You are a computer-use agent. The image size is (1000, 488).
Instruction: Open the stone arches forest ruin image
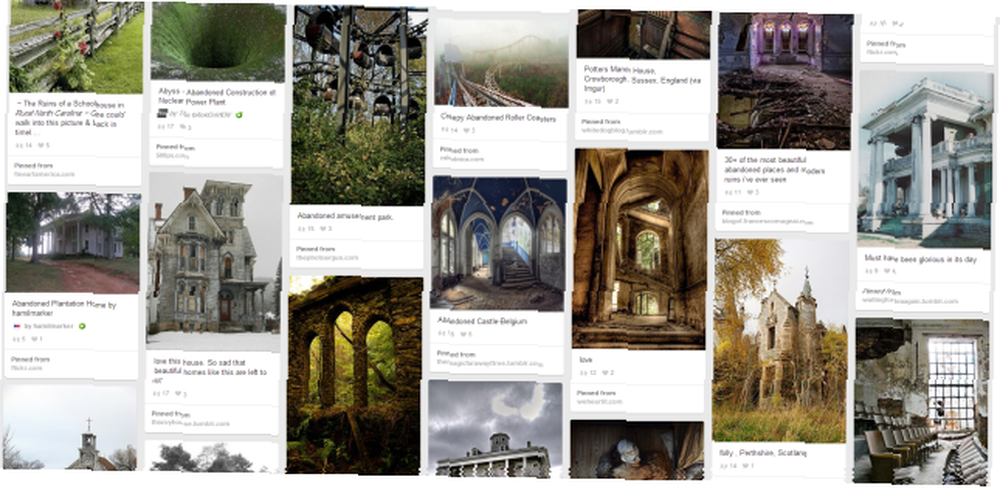point(354,374)
